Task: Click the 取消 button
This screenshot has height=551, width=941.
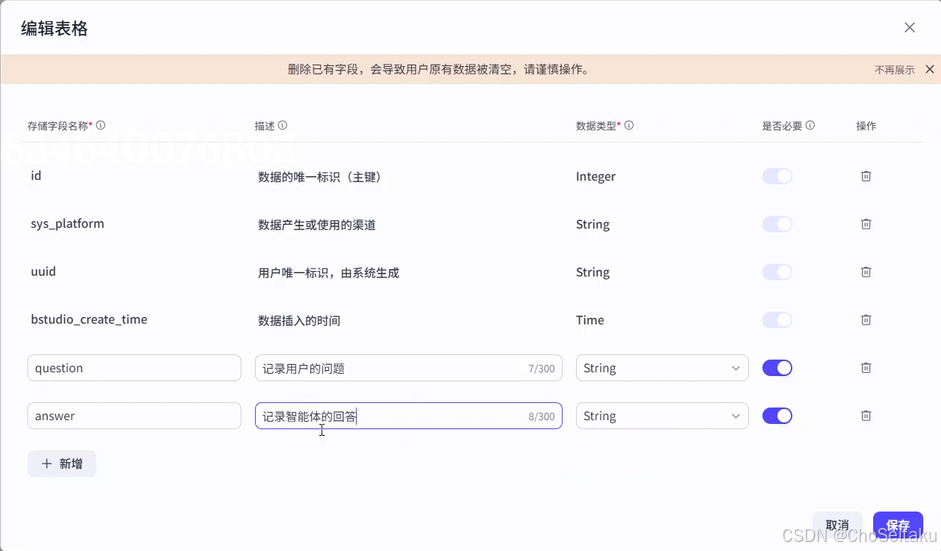Action: 837,525
